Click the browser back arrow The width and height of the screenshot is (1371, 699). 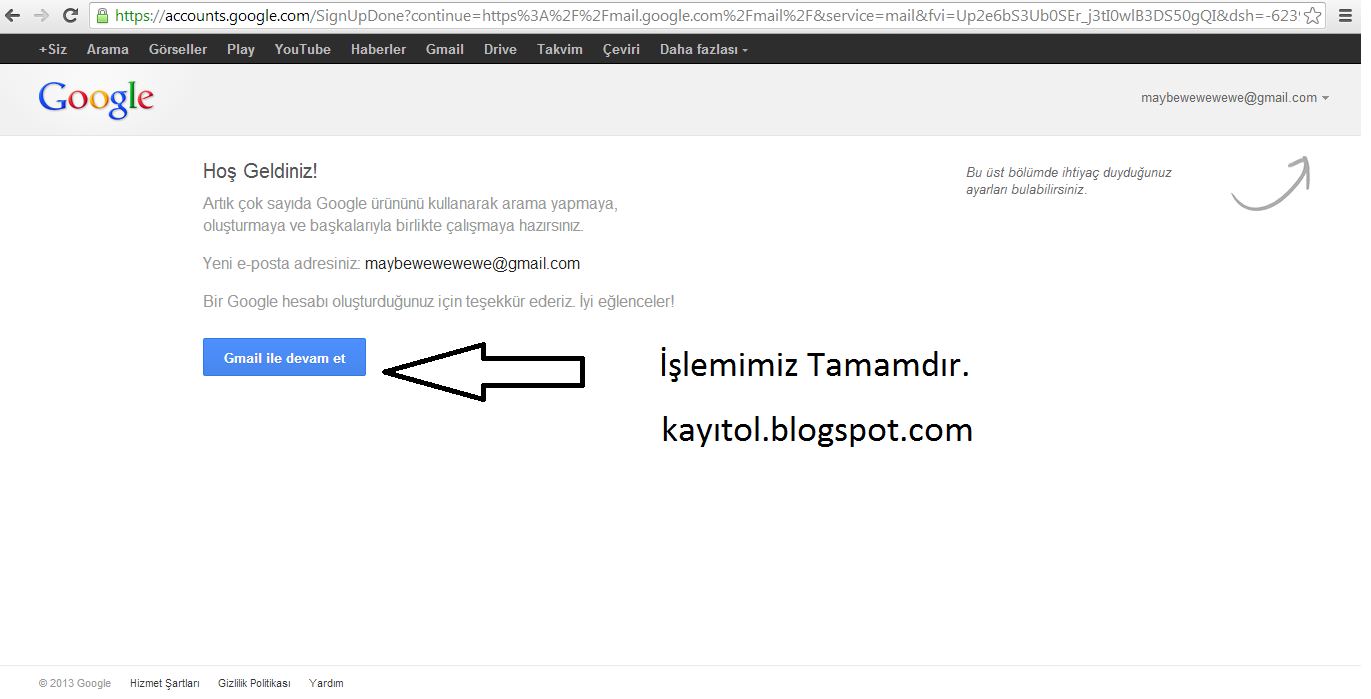14,15
